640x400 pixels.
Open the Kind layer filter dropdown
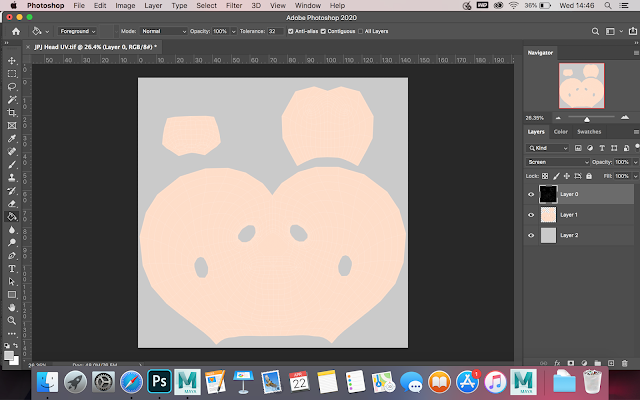click(x=547, y=148)
